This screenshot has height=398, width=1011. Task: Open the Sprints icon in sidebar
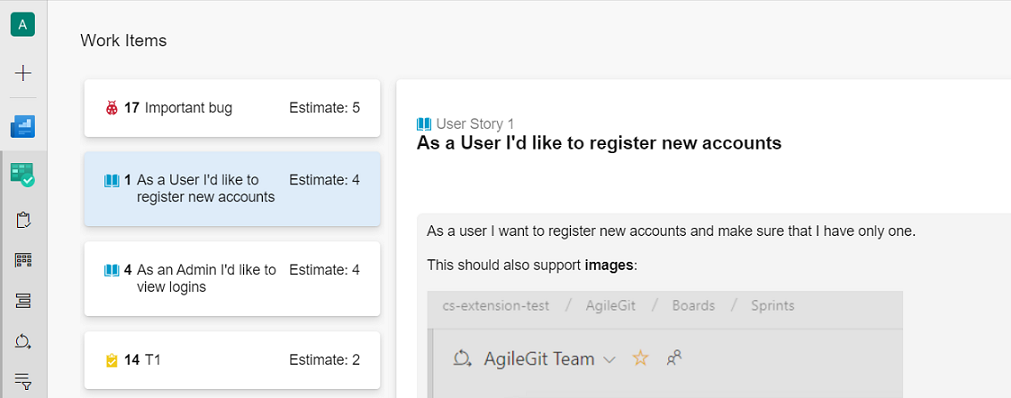(23, 341)
